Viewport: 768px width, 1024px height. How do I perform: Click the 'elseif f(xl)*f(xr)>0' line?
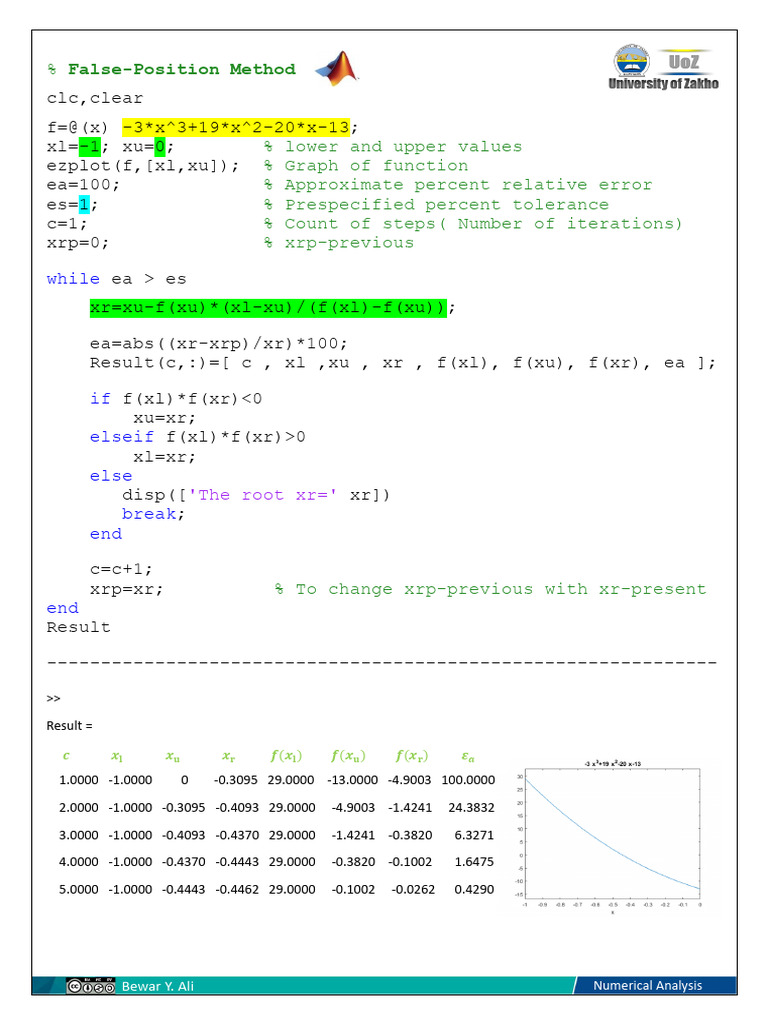pyautogui.click(x=197, y=437)
